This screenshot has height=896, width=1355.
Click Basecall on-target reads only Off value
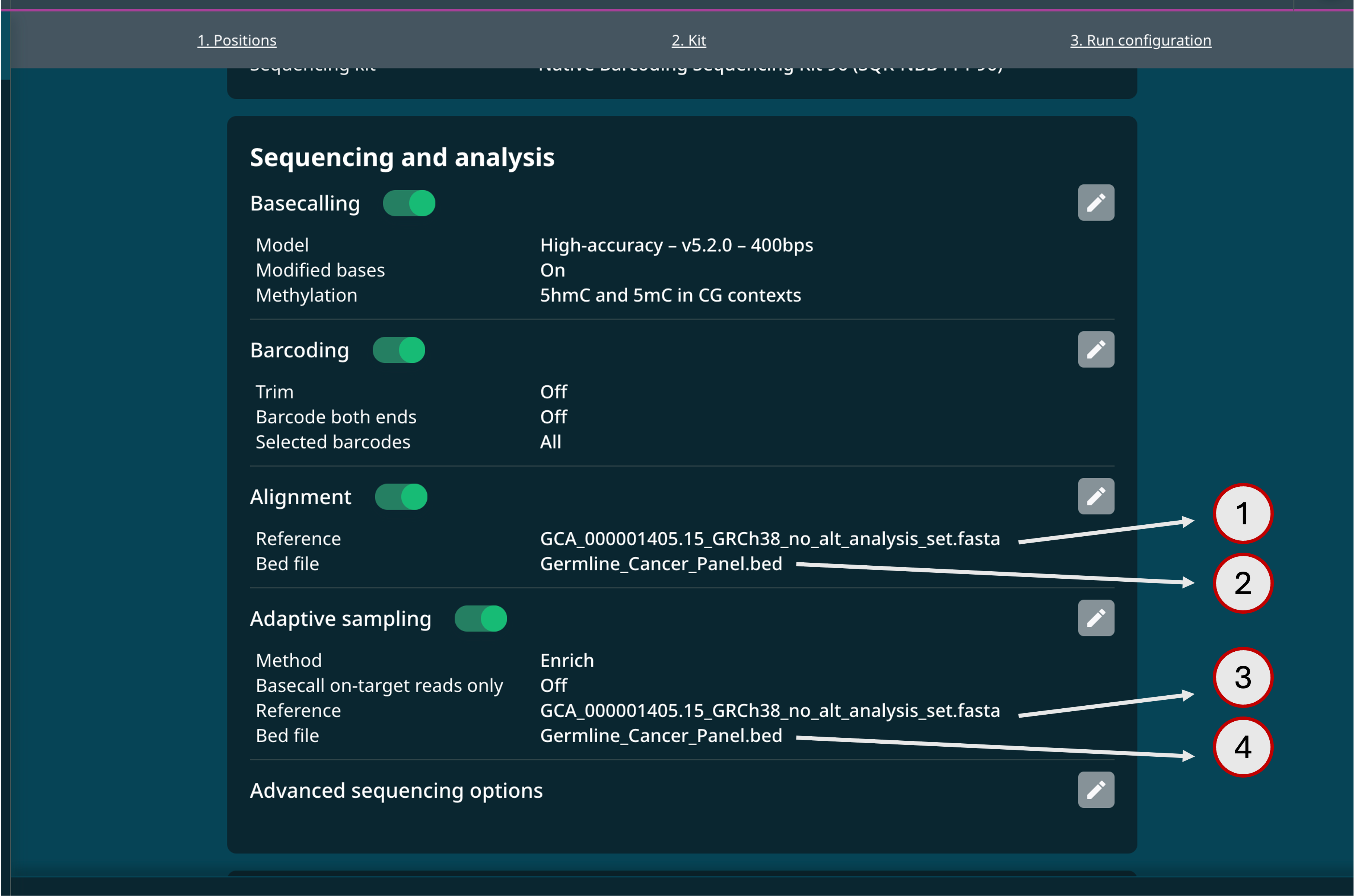(554, 685)
